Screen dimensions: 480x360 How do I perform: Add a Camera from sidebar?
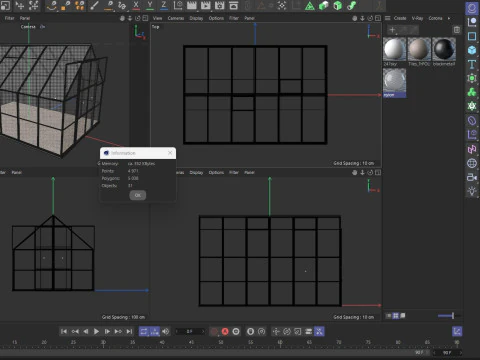coord(472,177)
